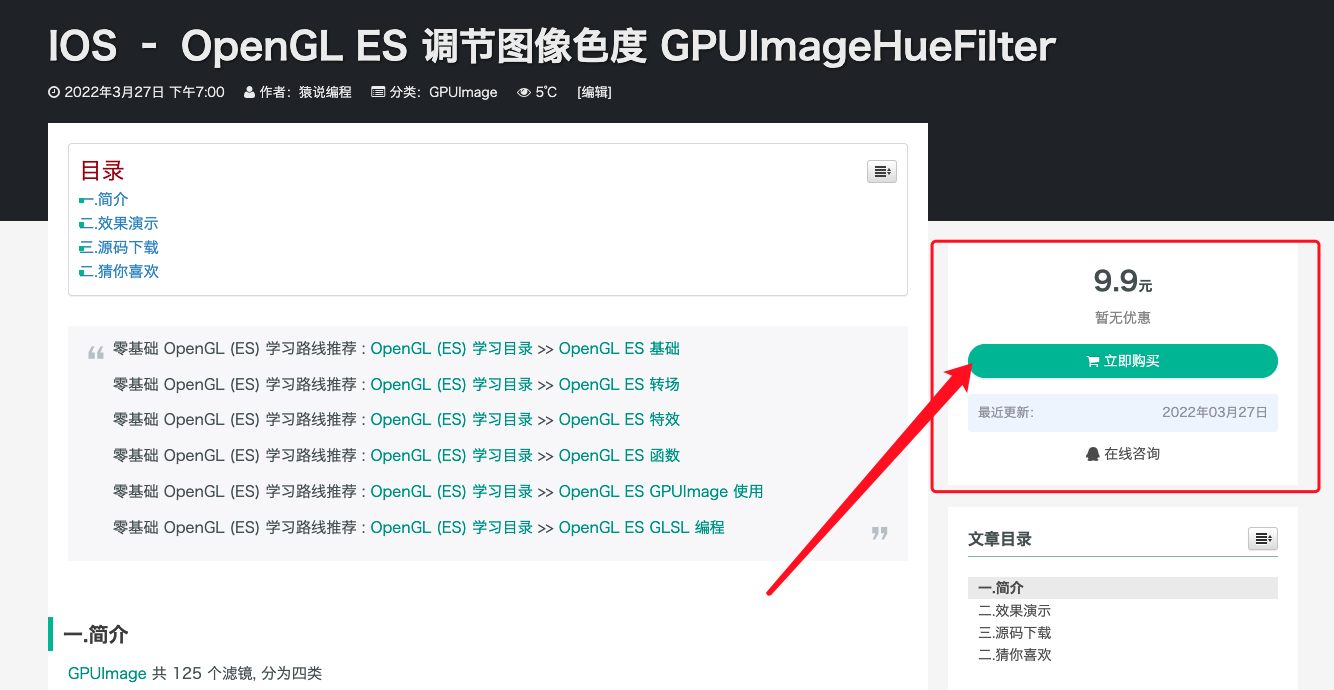Click the eye icon next to the view count

pyautogui.click(x=523, y=92)
